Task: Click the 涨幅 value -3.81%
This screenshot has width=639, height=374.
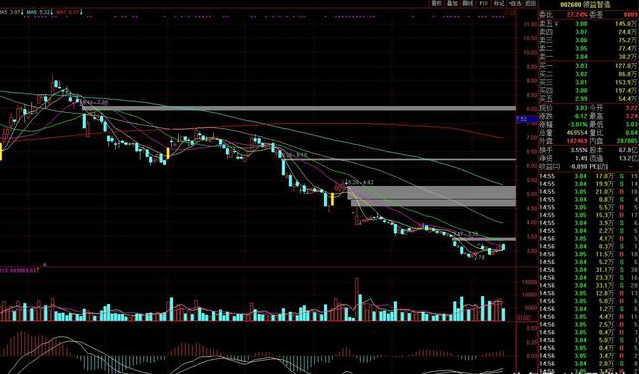Action: coord(578,125)
